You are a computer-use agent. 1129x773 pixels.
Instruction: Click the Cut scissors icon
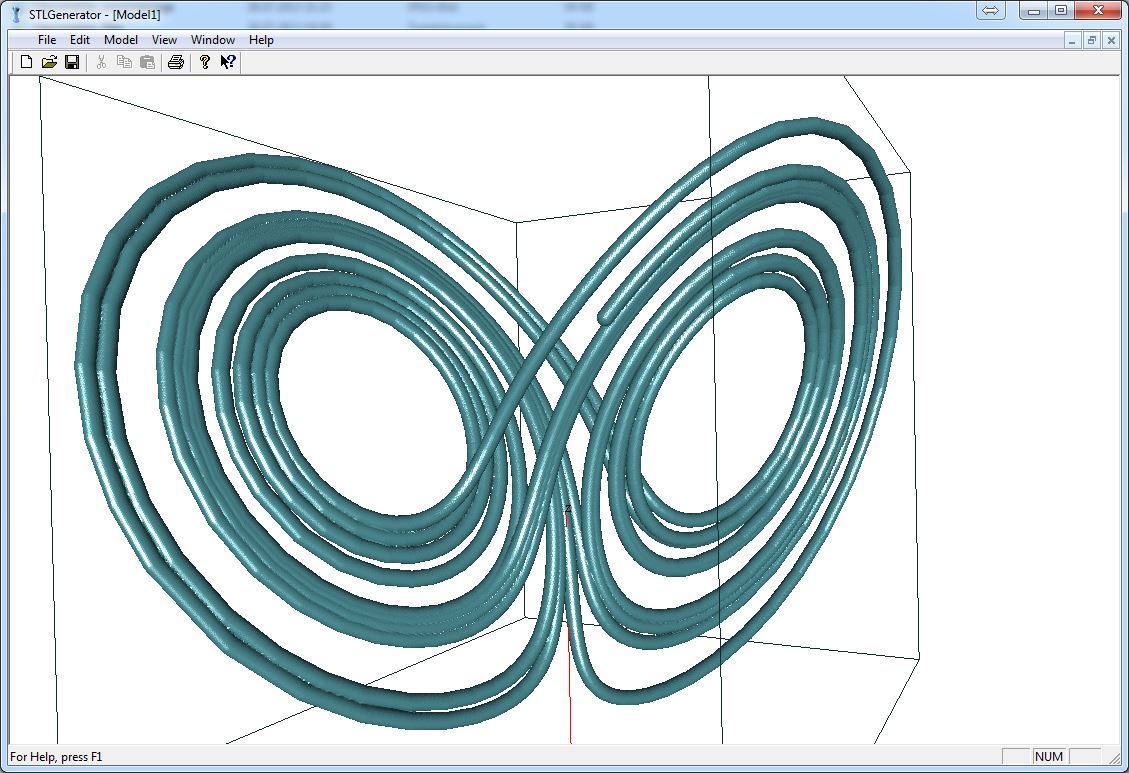(x=101, y=62)
